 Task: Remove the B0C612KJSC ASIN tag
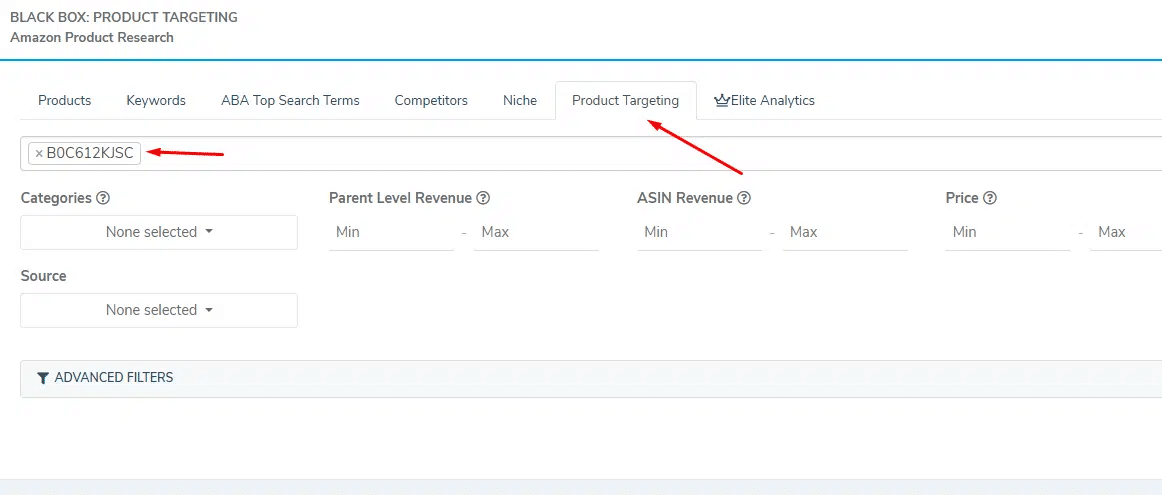(x=39, y=154)
